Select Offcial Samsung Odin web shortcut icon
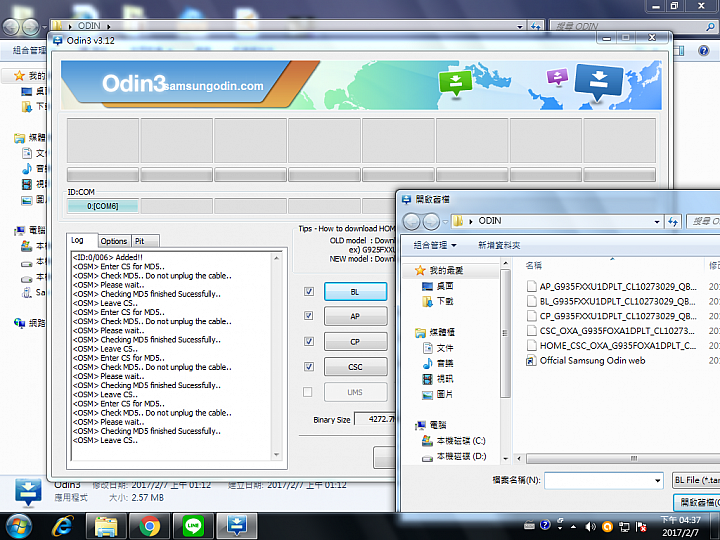Image resolution: width=720 pixels, height=540 pixels. tap(531, 360)
